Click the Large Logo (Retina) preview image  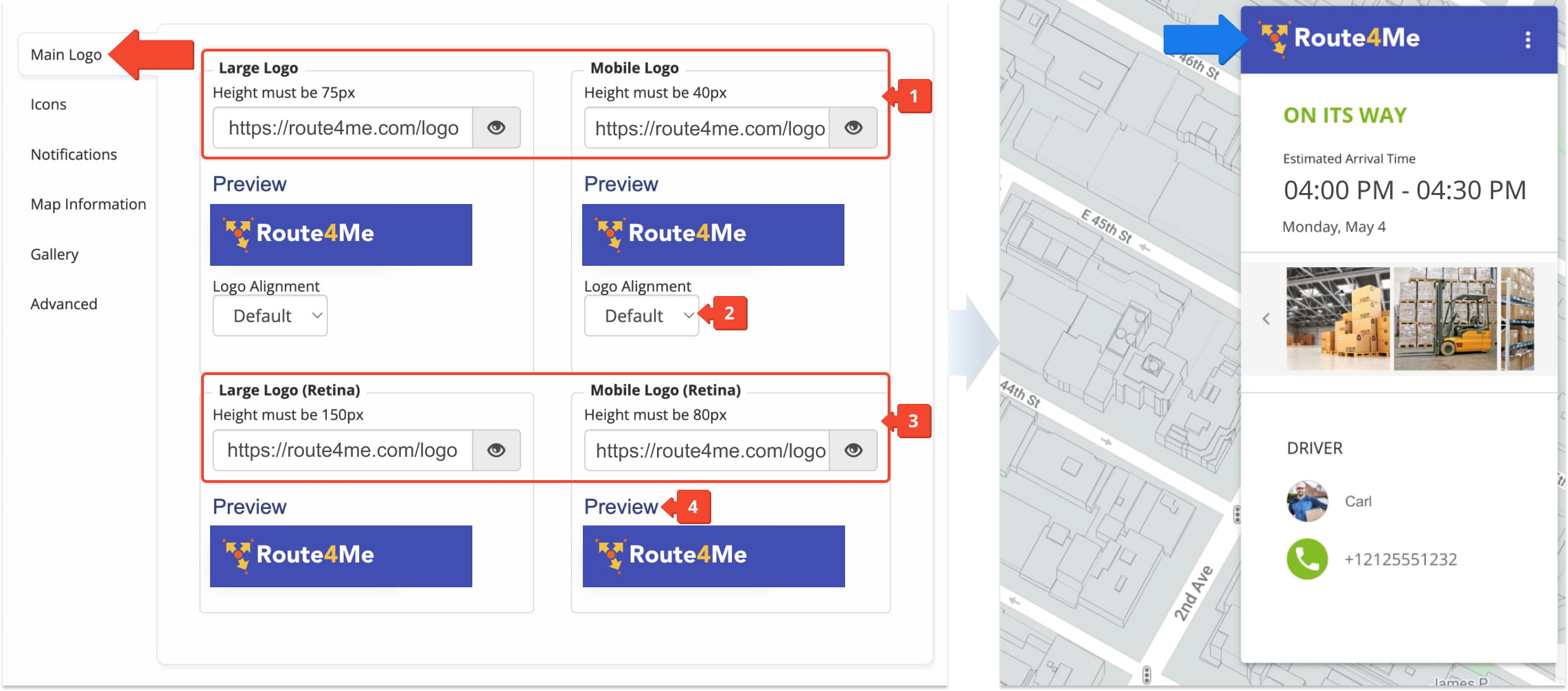[x=341, y=556]
